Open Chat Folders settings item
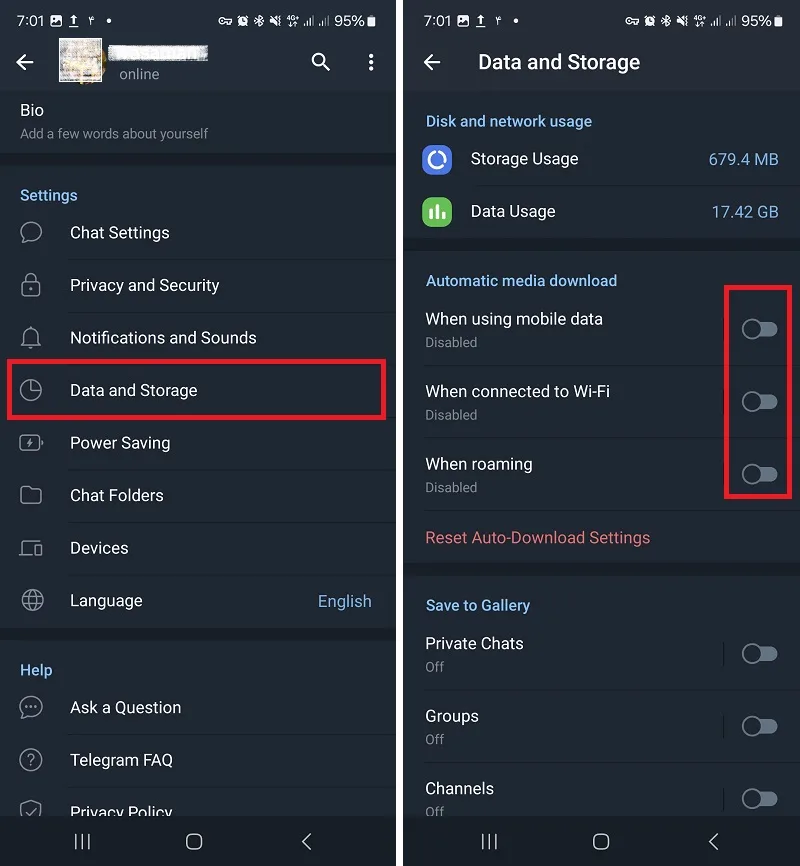The width and height of the screenshot is (800, 866). 198,495
